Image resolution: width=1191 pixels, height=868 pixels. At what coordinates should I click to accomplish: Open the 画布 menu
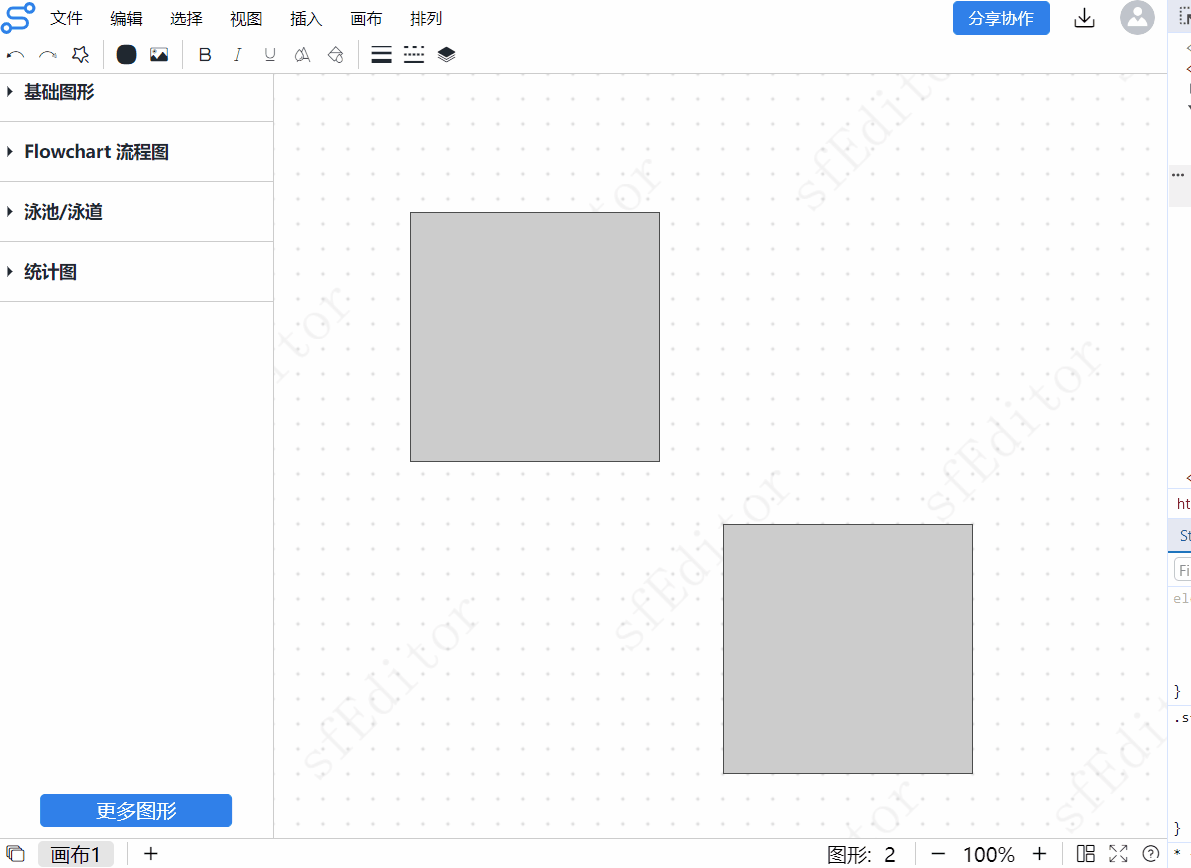click(366, 18)
